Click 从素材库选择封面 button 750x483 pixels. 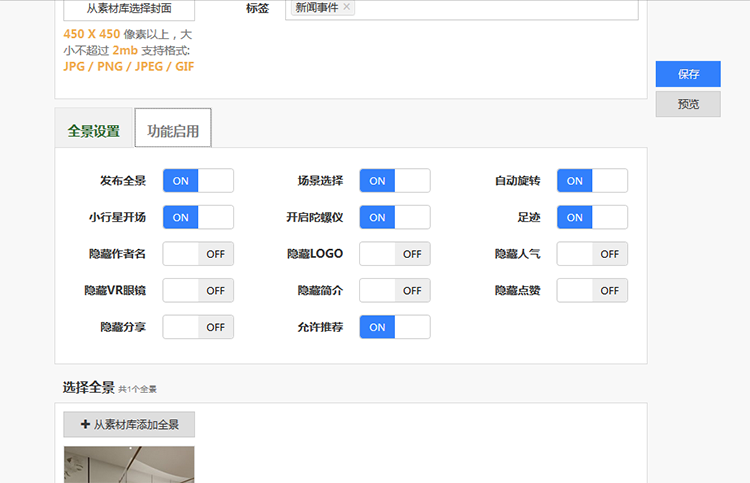coord(129,9)
